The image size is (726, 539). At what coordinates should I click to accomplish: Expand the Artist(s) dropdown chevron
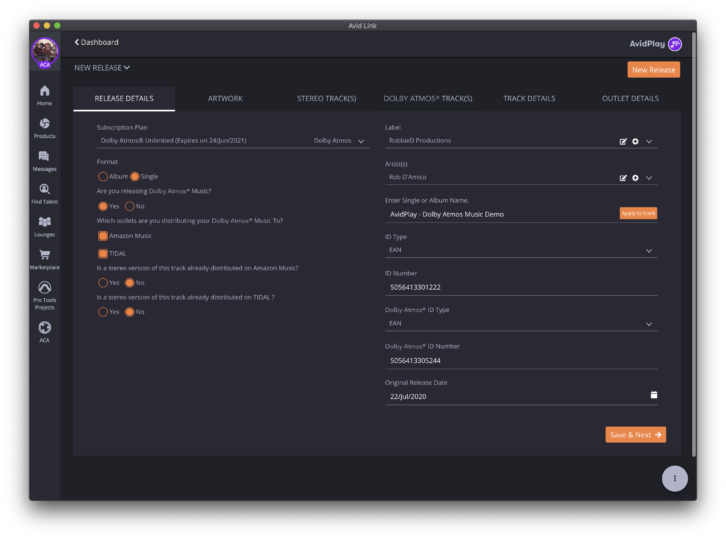[649, 178]
